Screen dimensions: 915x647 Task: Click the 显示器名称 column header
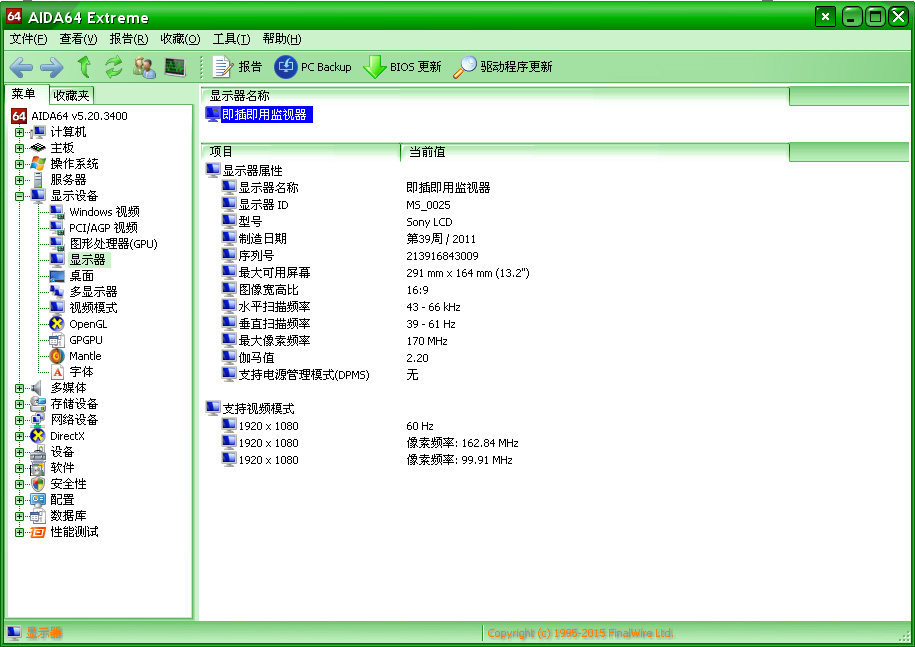(x=495, y=96)
